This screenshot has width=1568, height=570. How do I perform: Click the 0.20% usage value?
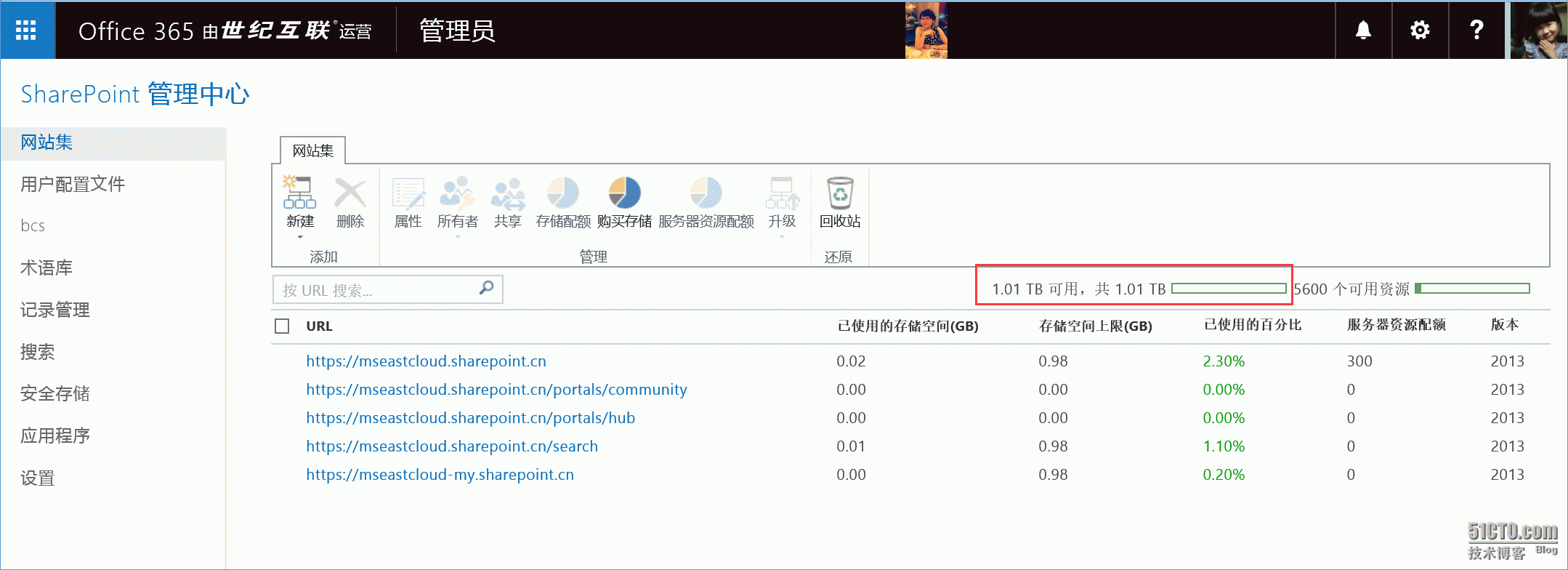[1224, 474]
